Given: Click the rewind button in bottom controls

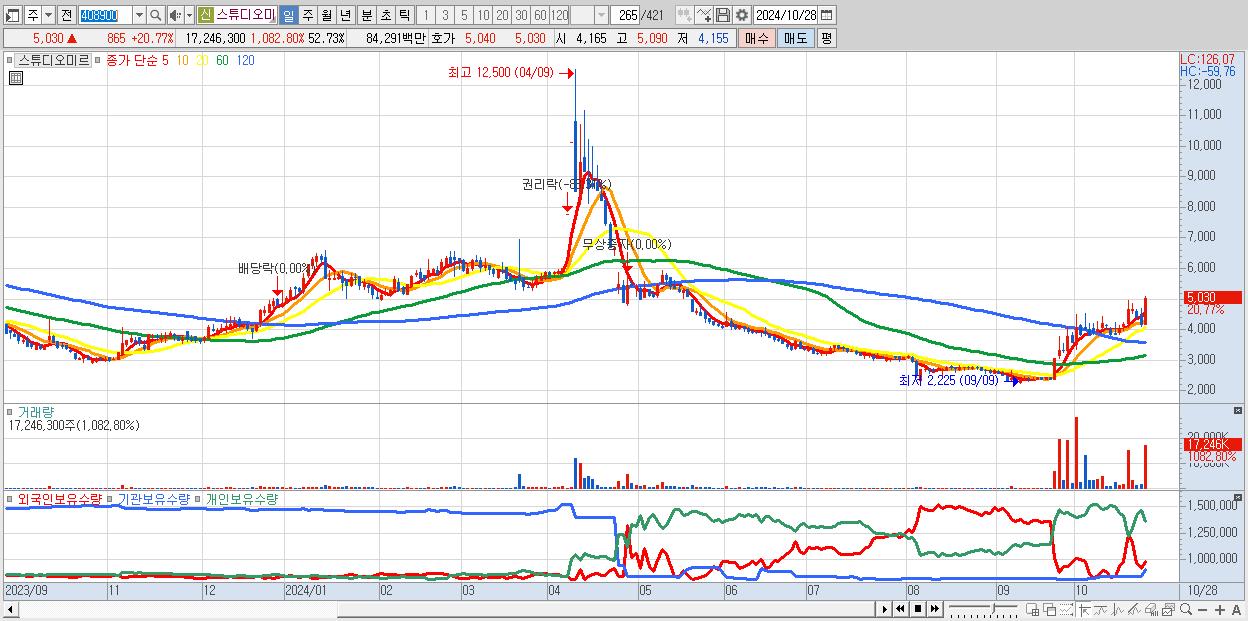Looking at the screenshot, I should tap(900, 608).
